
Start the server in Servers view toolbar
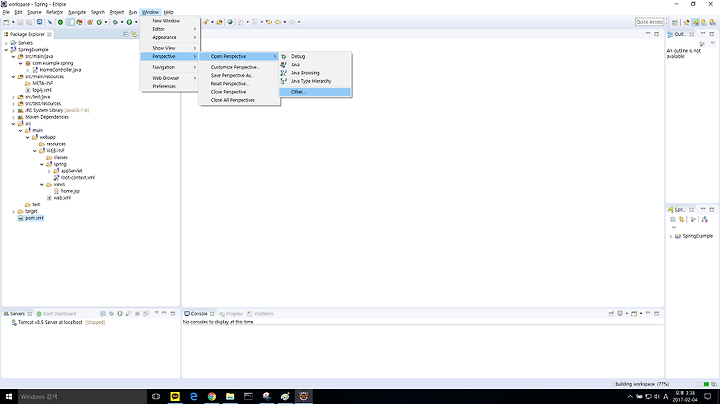point(120,314)
